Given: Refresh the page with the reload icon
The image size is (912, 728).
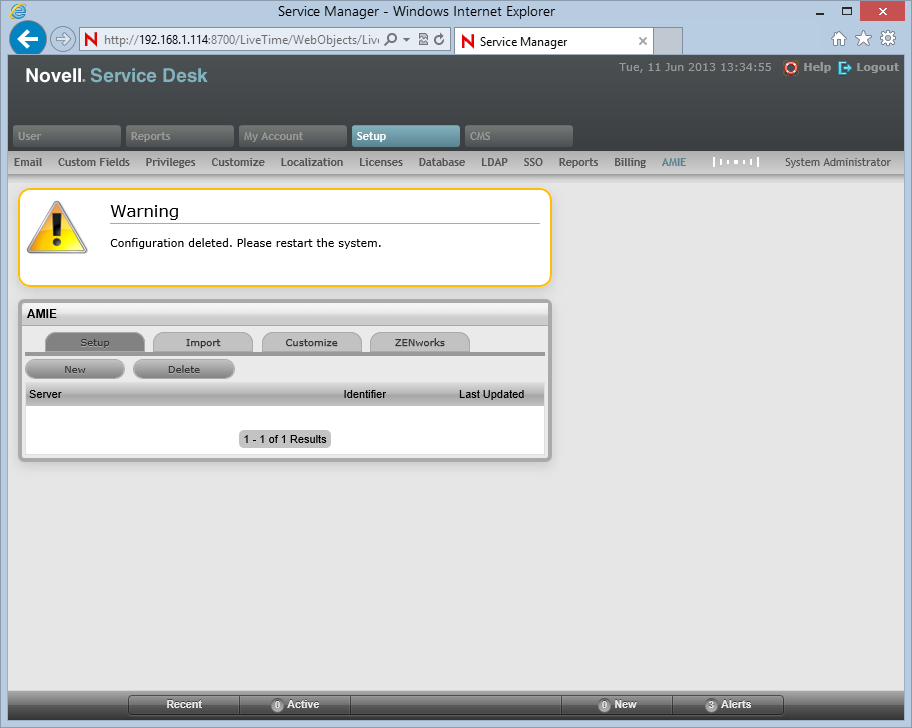Looking at the screenshot, I should point(440,40).
